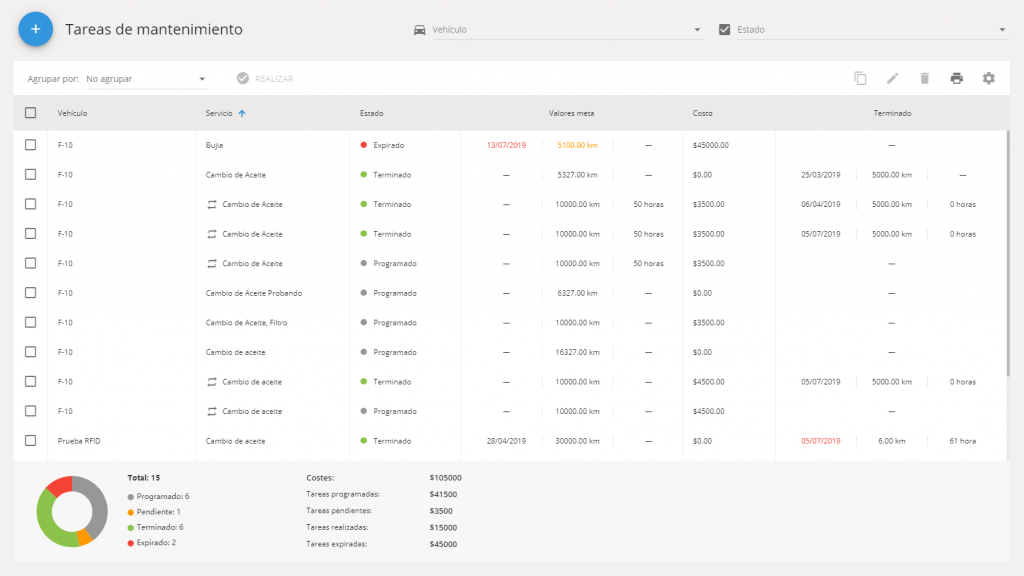Click the Pendiente: 1 legend entry
This screenshot has height=576, width=1024.
(x=154, y=512)
